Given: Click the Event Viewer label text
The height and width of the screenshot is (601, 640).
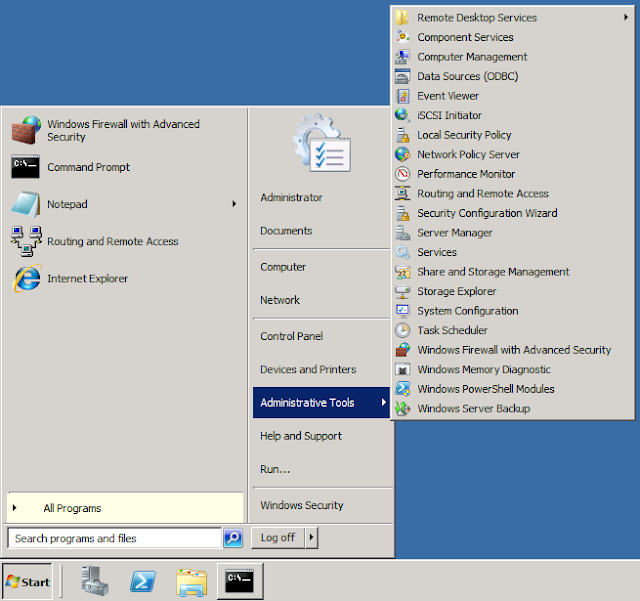Looking at the screenshot, I should tap(448, 96).
